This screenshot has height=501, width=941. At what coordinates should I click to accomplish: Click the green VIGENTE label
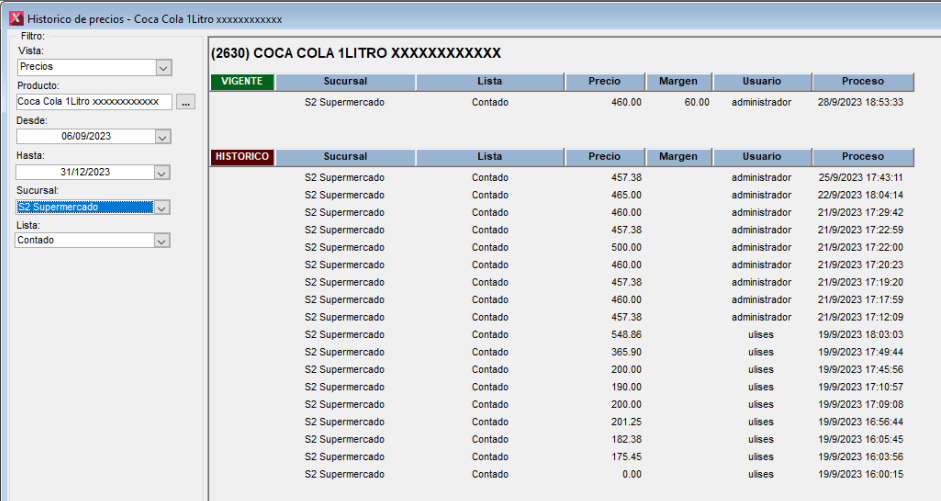coord(241,81)
